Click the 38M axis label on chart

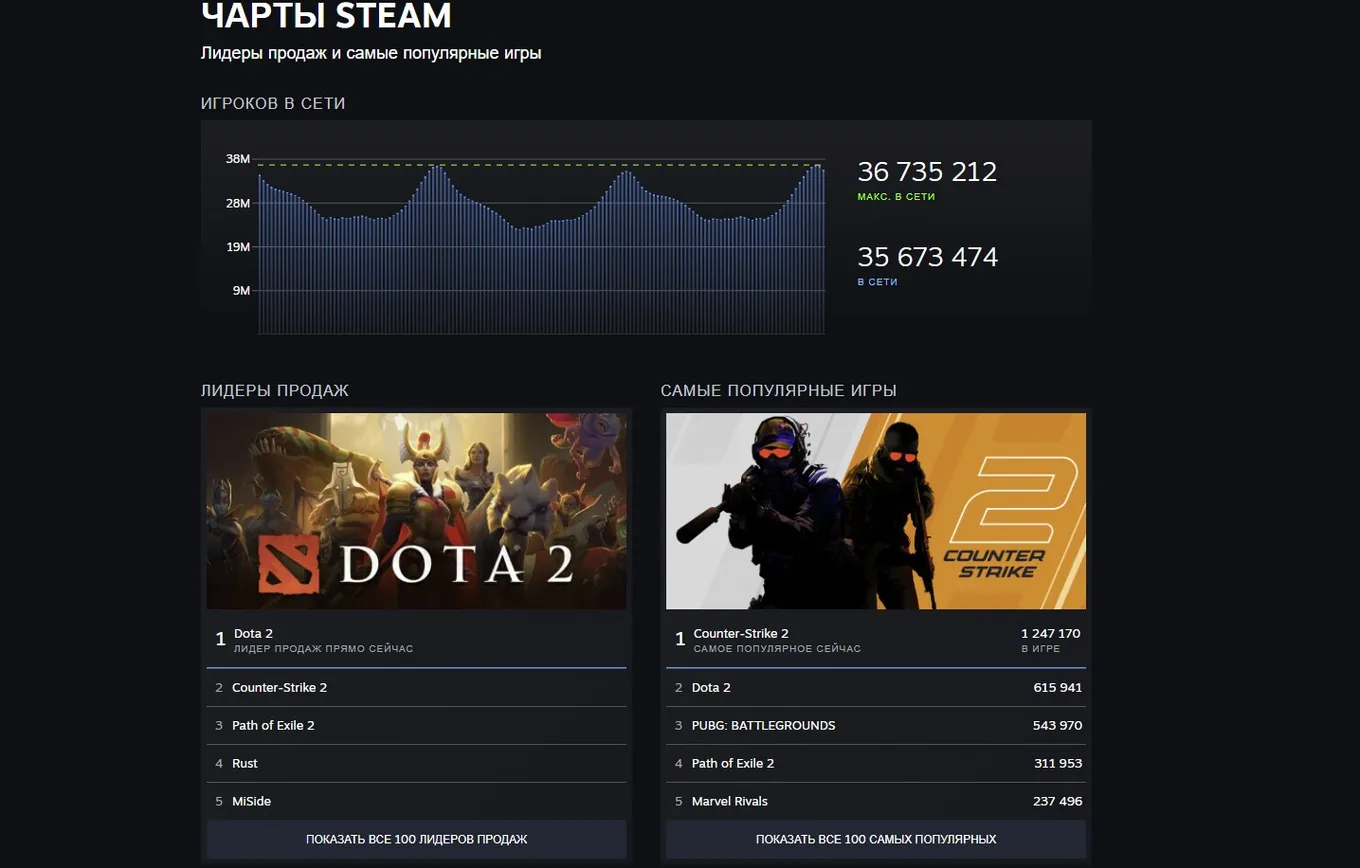point(238,159)
